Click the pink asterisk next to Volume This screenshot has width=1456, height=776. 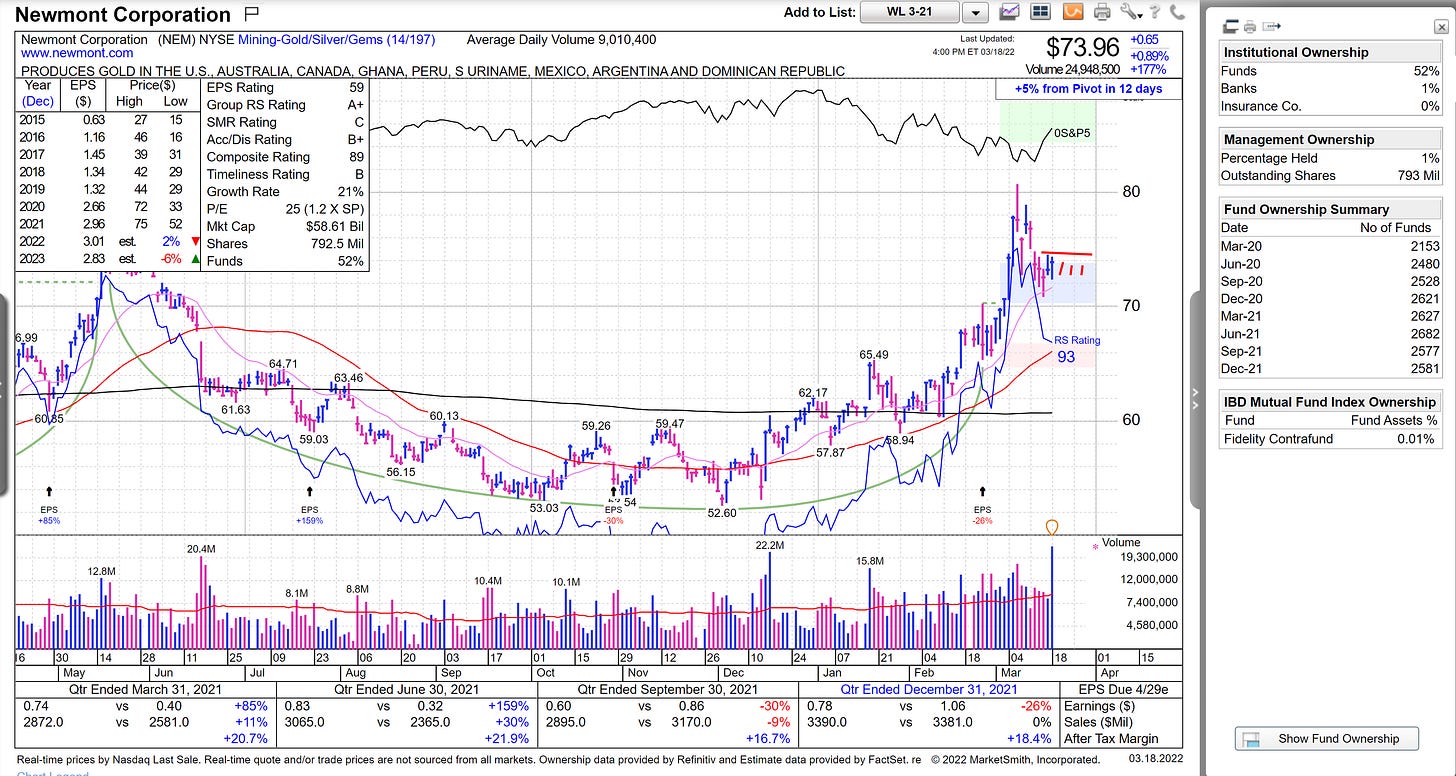click(x=1095, y=547)
